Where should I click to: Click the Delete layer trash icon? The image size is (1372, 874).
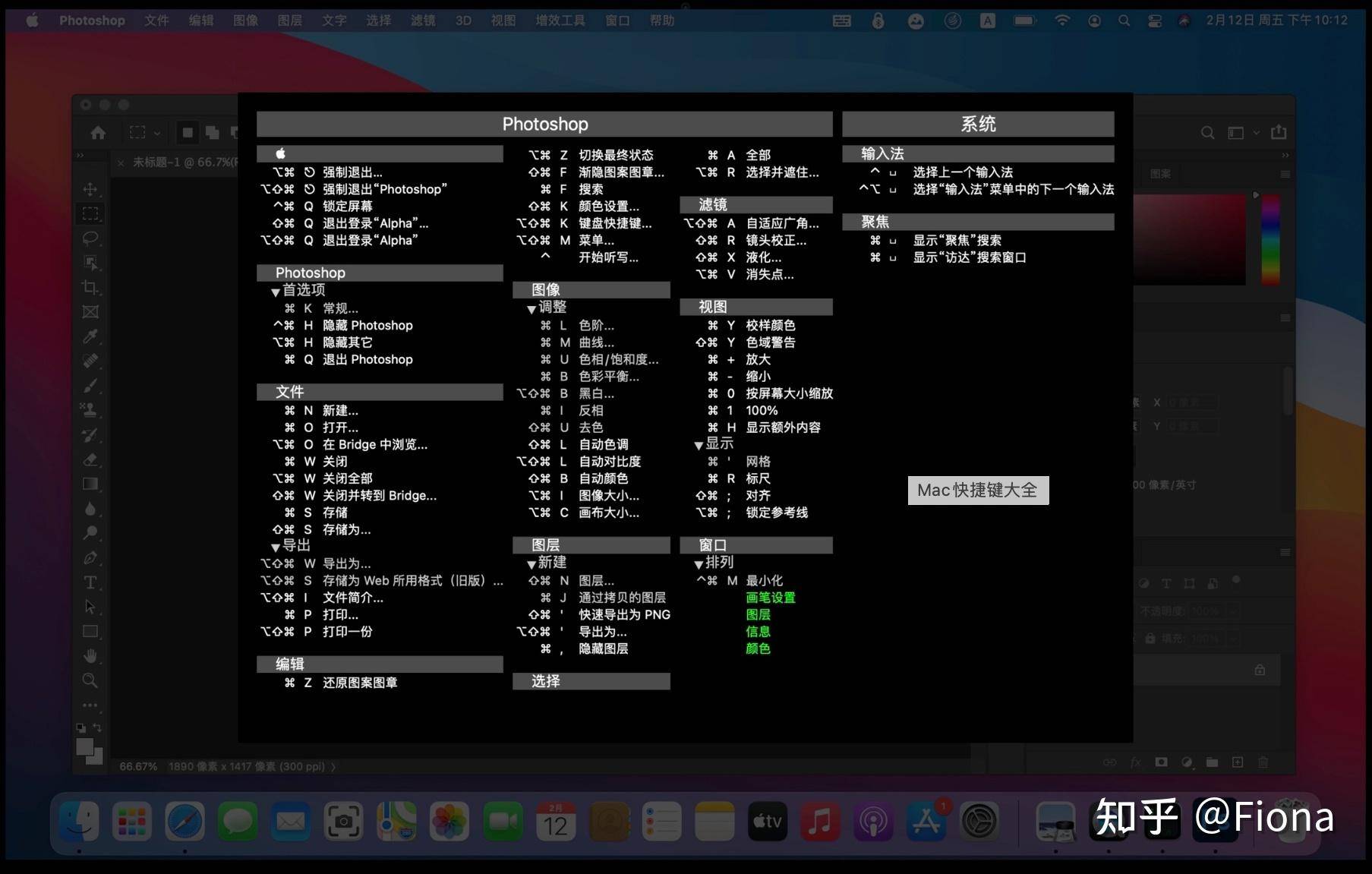(1263, 762)
